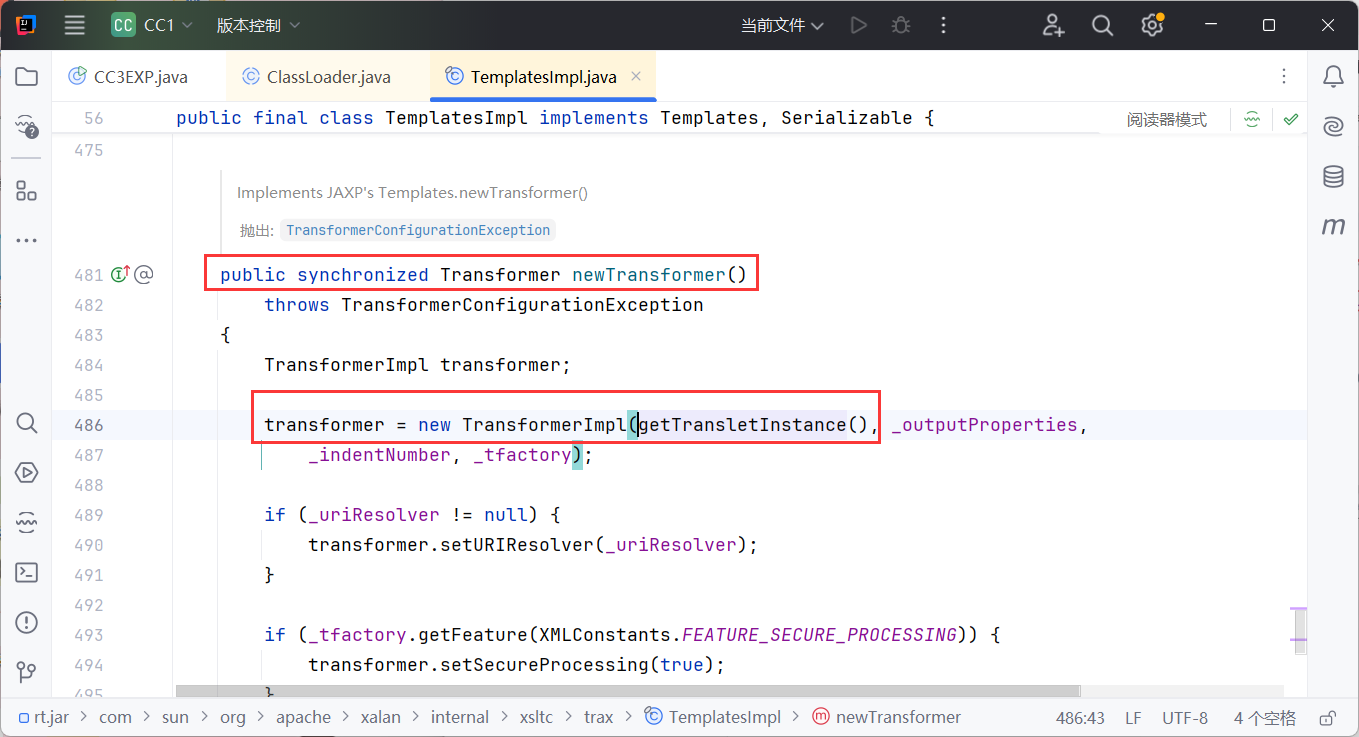The height and width of the screenshot is (737, 1359).
Task: Expand the 版本控制 dropdown
Action: tap(258, 26)
